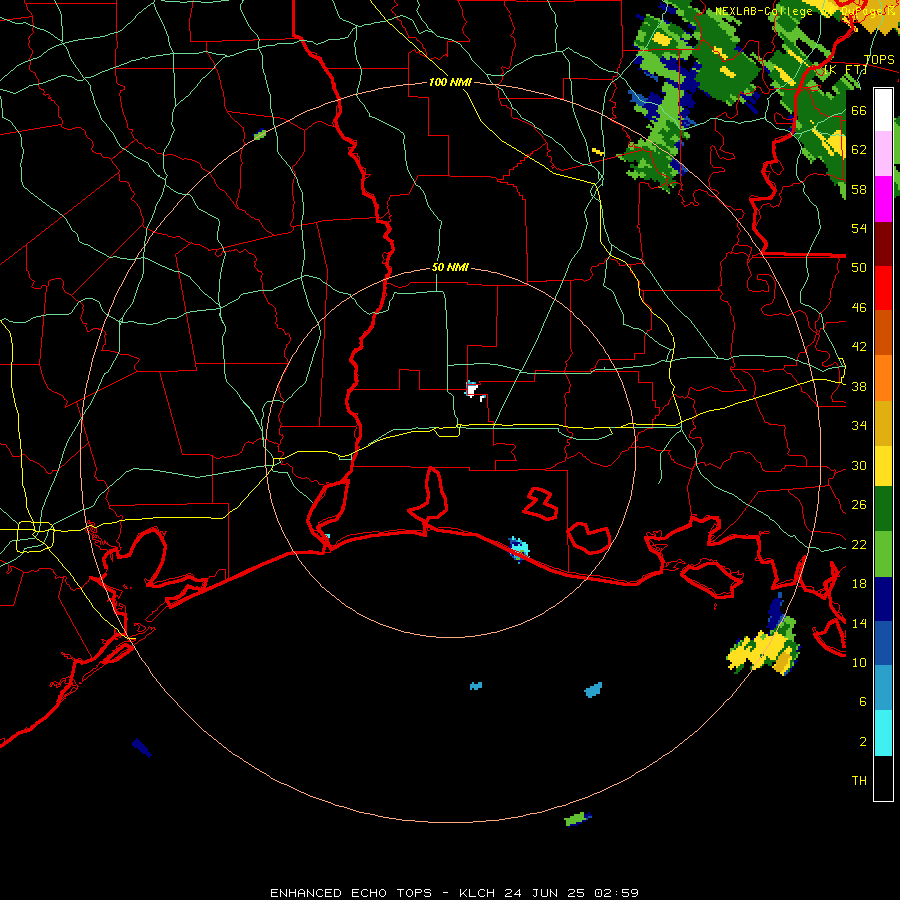Click legend value '62'
The width and height of the screenshot is (900, 900).
pos(859,150)
